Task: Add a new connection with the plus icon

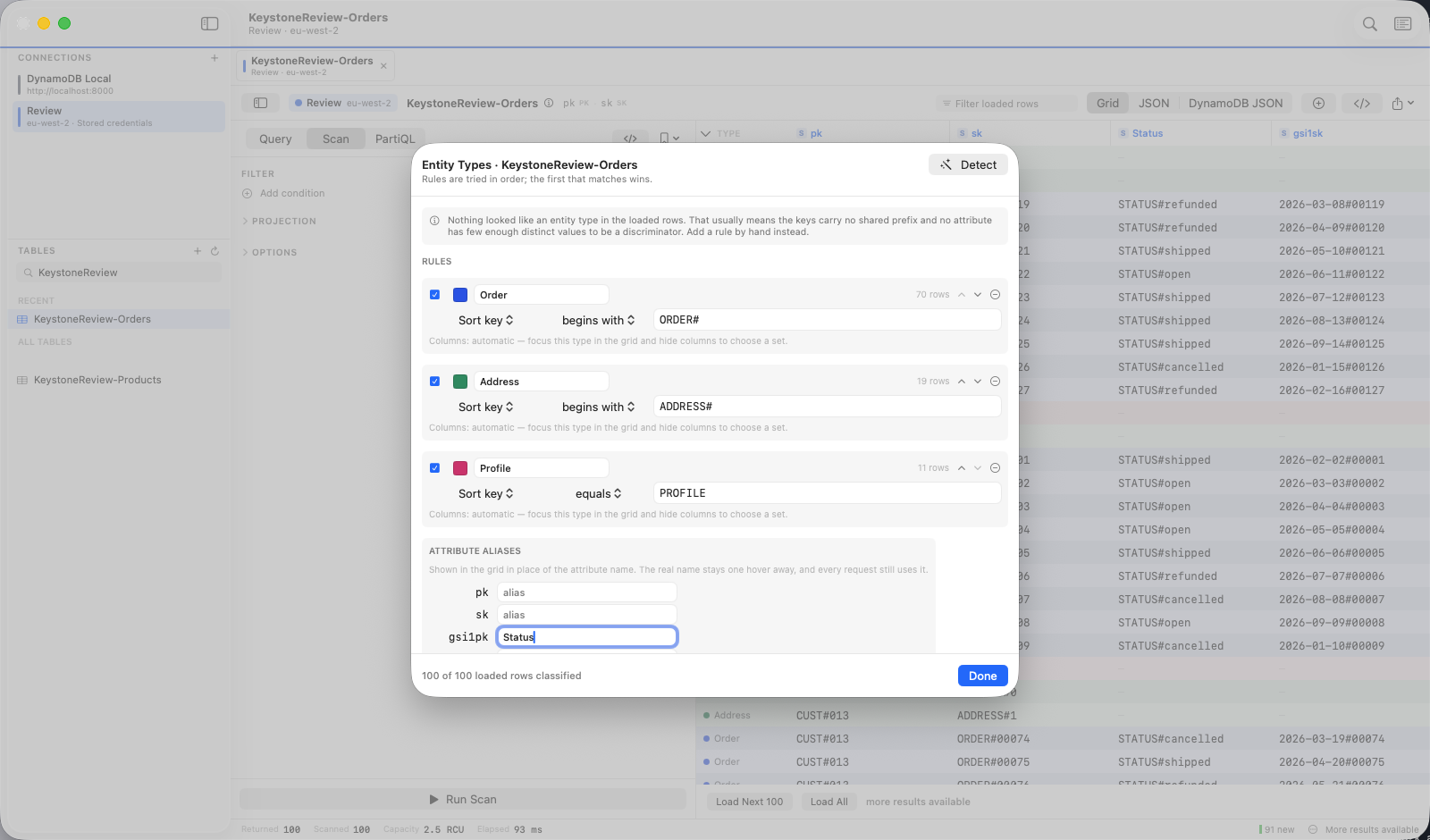Action: (214, 58)
